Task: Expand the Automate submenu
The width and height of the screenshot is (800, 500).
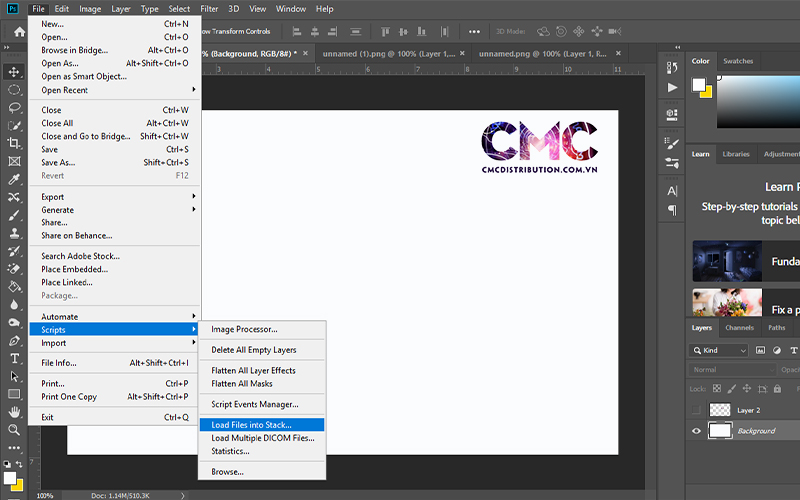Action: coord(115,316)
